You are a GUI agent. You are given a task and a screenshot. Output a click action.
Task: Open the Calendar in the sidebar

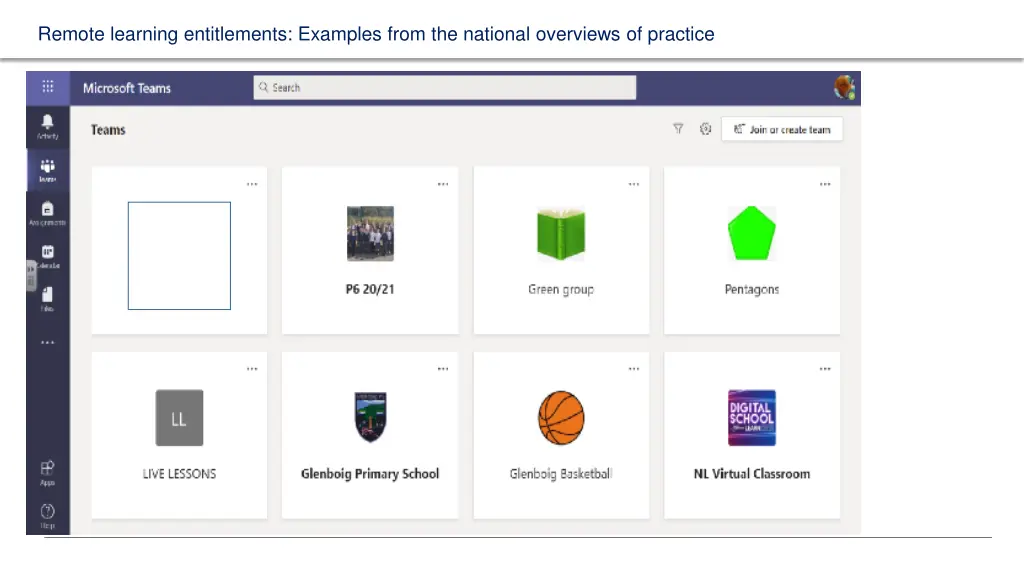click(x=48, y=256)
